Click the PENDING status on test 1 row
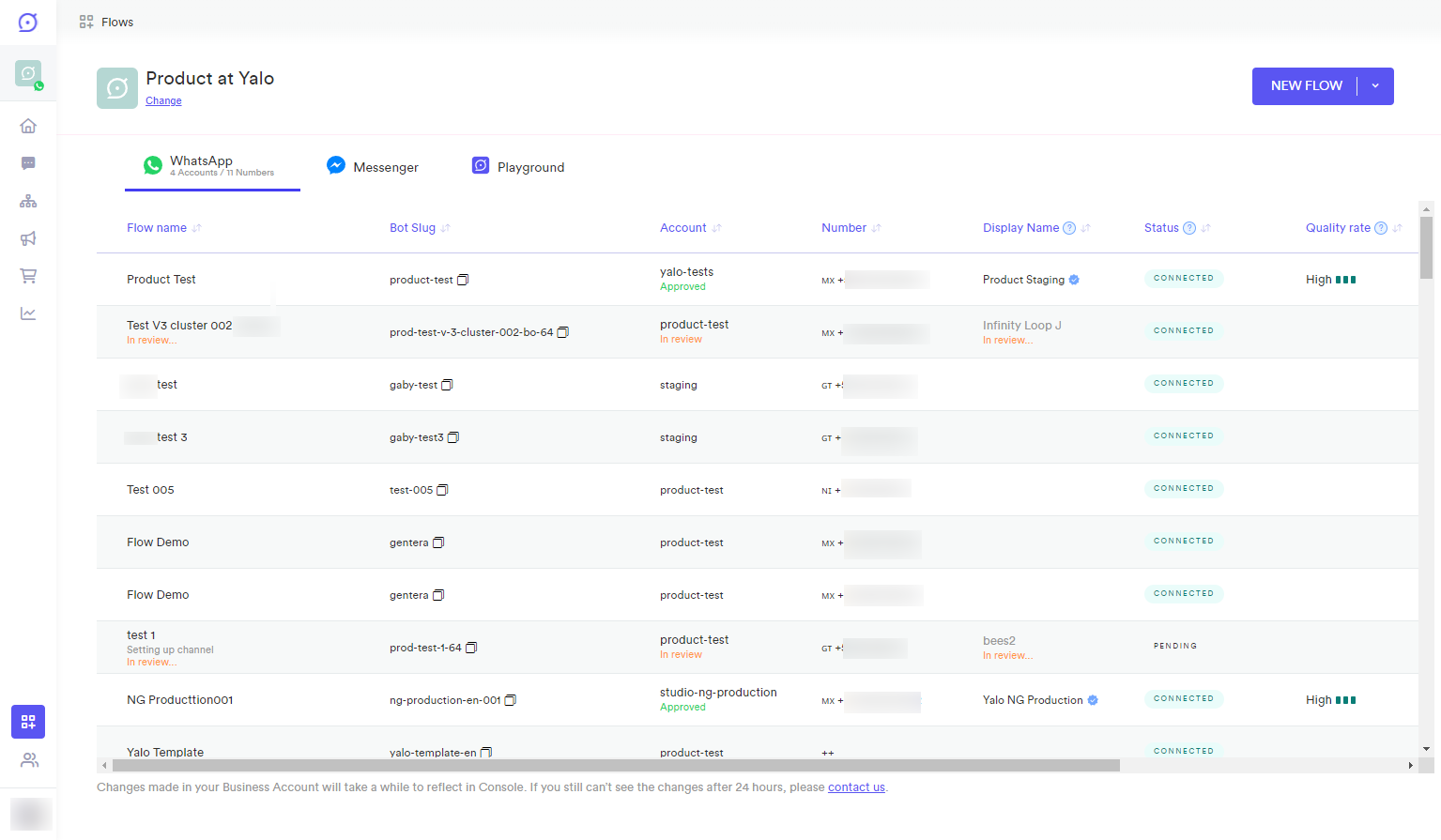This screenshot has width=1441, height=840. coord(1175,647)
